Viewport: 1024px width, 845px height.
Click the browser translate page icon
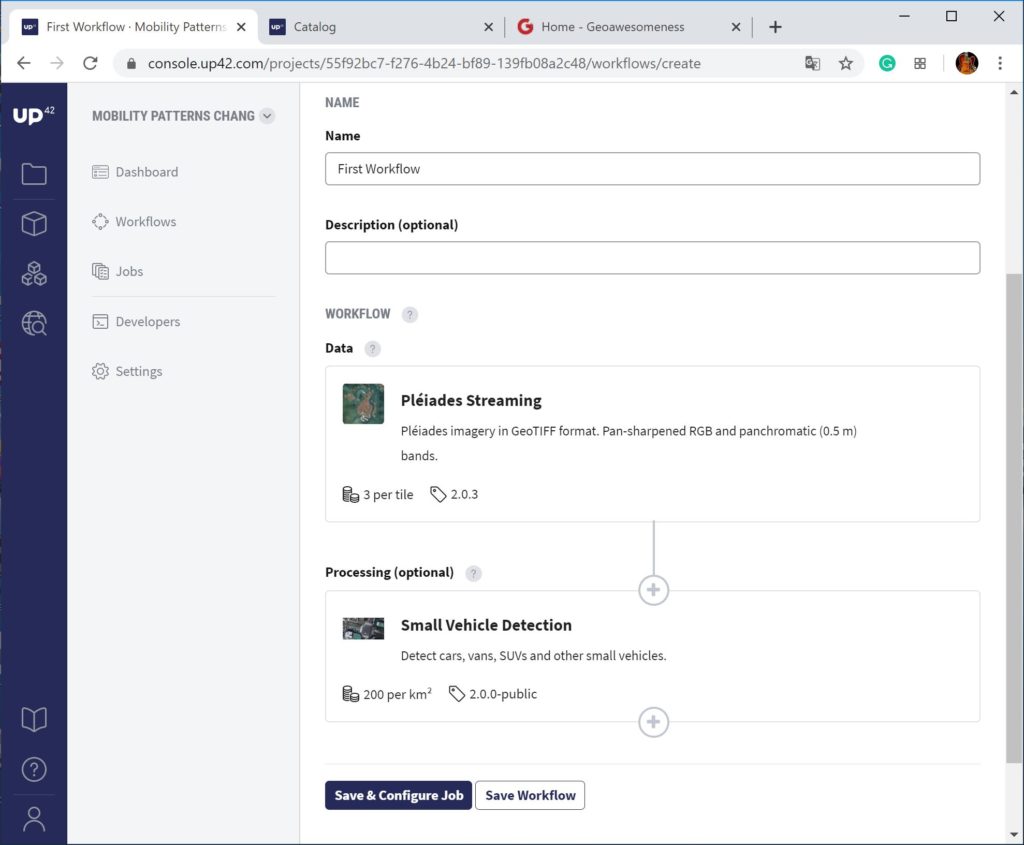click(812, 63)
